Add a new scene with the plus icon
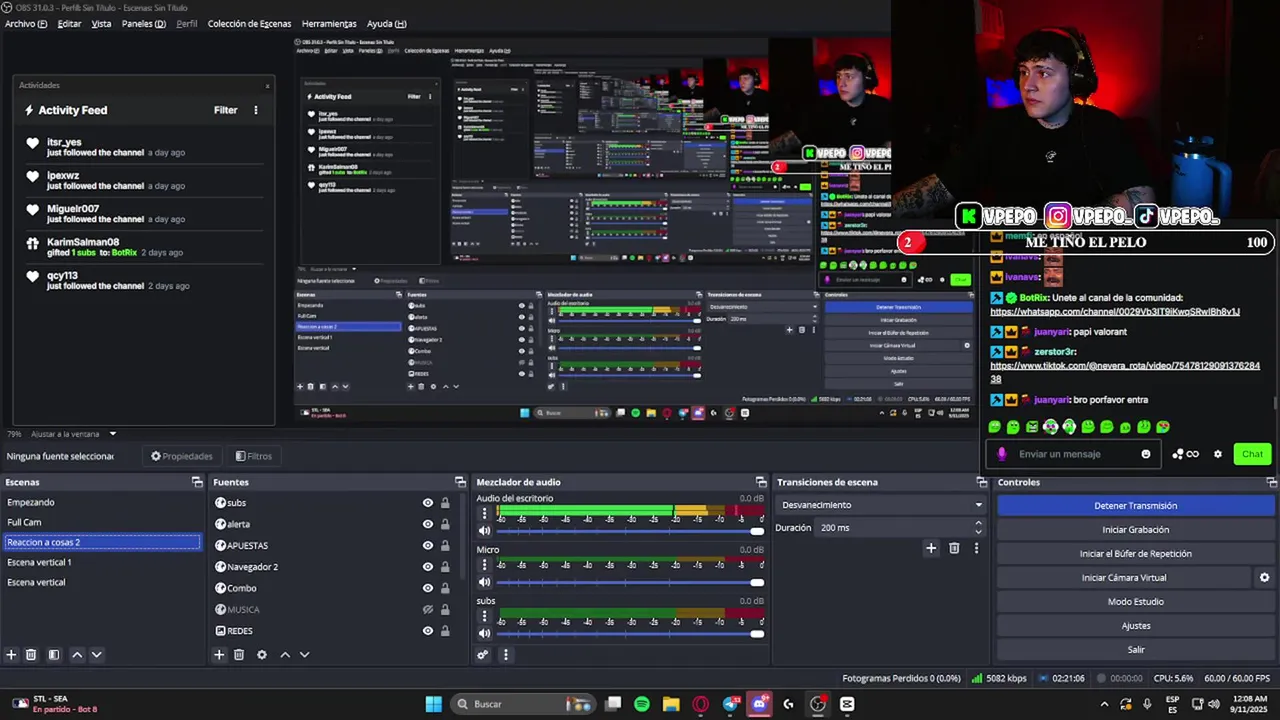 point(11,655)
